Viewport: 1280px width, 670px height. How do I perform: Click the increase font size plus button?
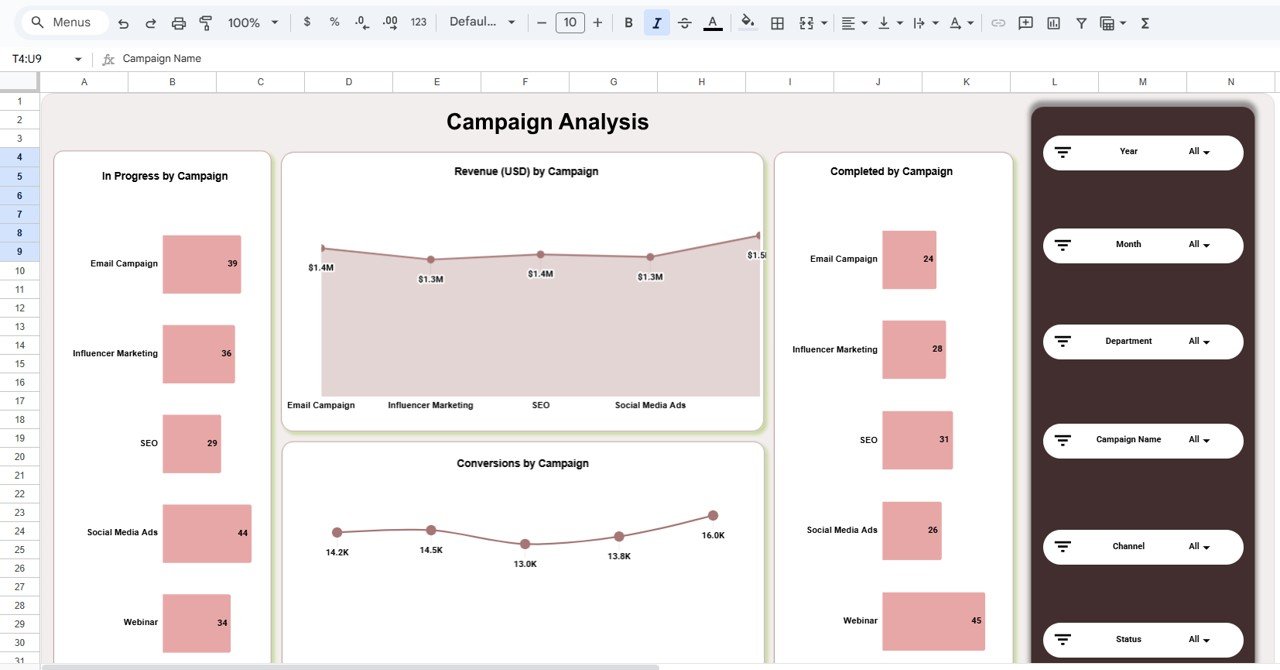pyautogui.click(x=598, y=22)
